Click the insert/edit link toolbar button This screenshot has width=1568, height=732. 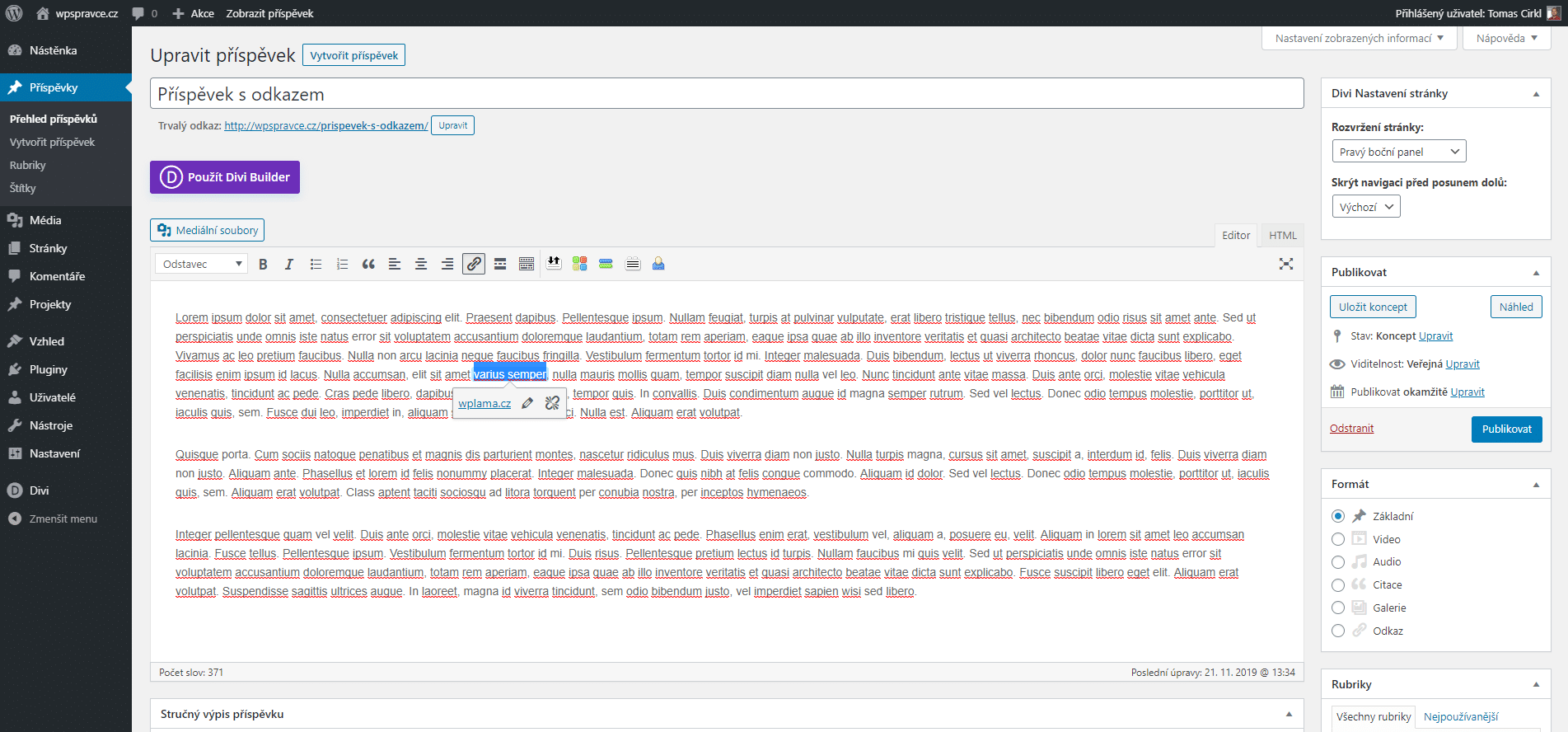(x=474, y=264)
